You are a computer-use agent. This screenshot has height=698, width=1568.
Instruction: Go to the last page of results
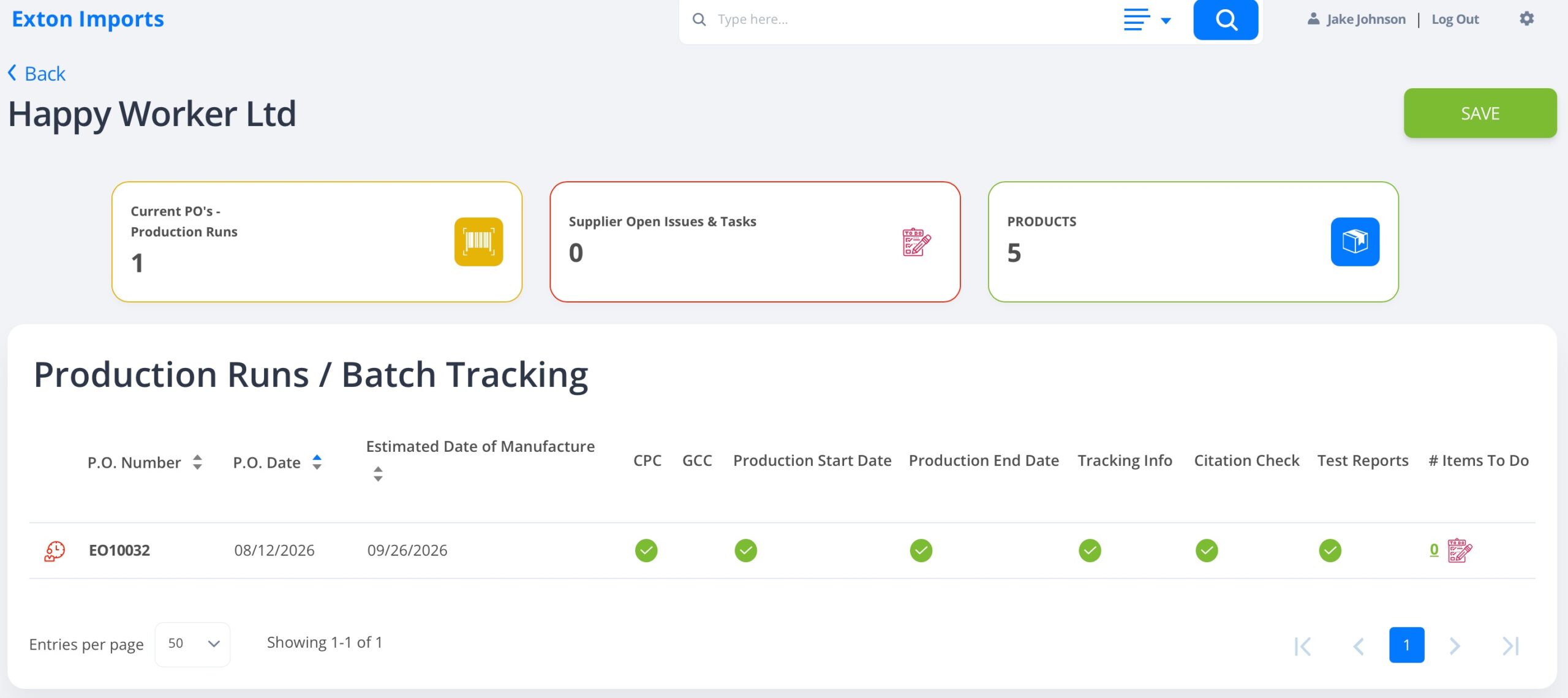click(1510, 646)
